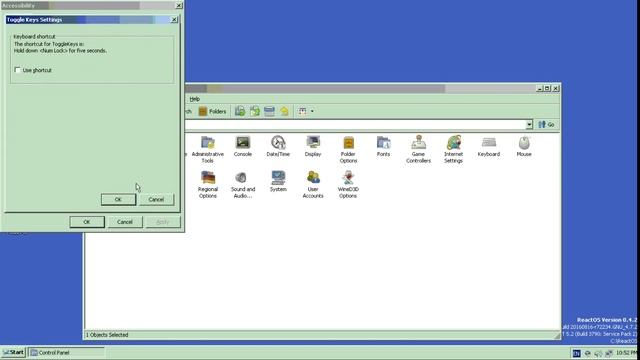Image resolution: width=640 pixels, height=360 pixels.
Task: Select the Internet Settings icon
Action: tap(453, 149)
